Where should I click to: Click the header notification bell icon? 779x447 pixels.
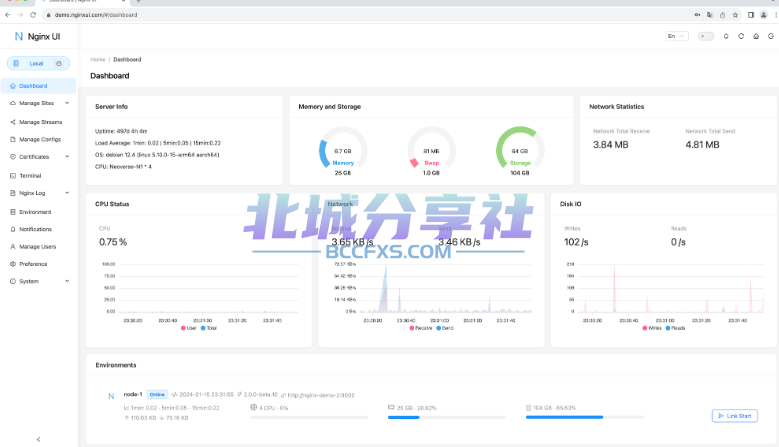pos(726,36)
